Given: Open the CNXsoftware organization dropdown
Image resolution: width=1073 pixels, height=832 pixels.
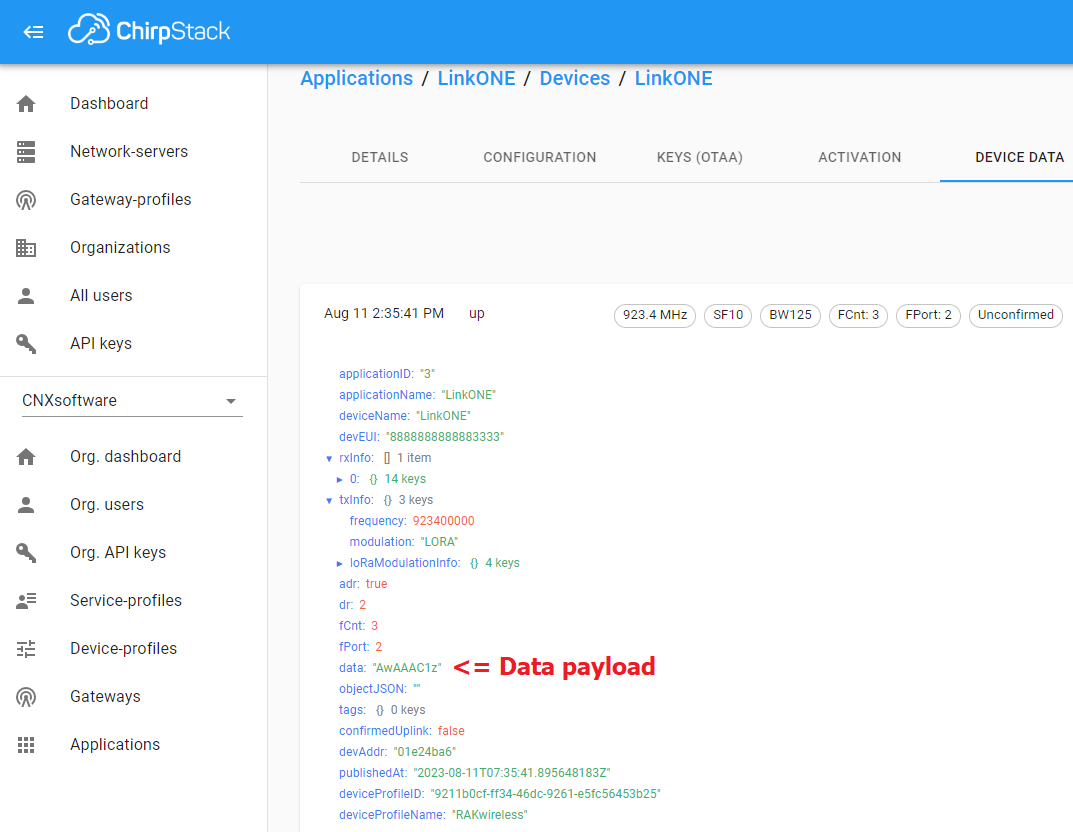Looking at the screenshot, I should pos(132,400).
